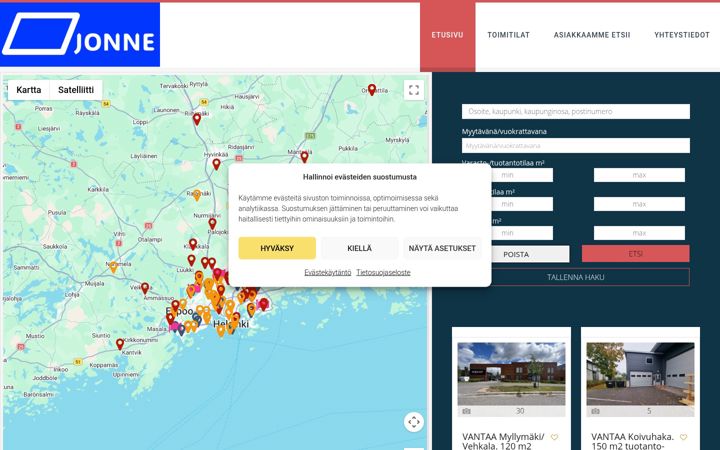Viewport: 720px width, 450px height.
Task: Click the red map pin near Veikkola
Action: tap(145, 288)
